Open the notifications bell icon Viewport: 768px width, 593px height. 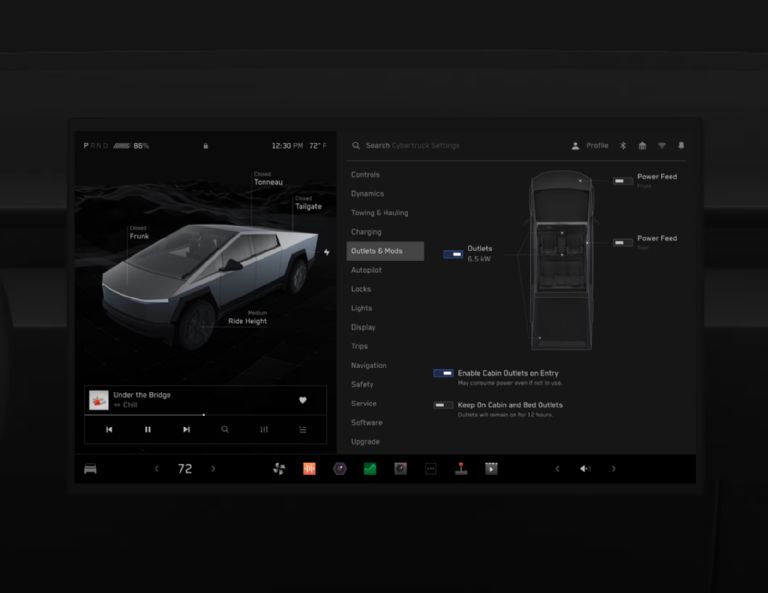[681, 145]
